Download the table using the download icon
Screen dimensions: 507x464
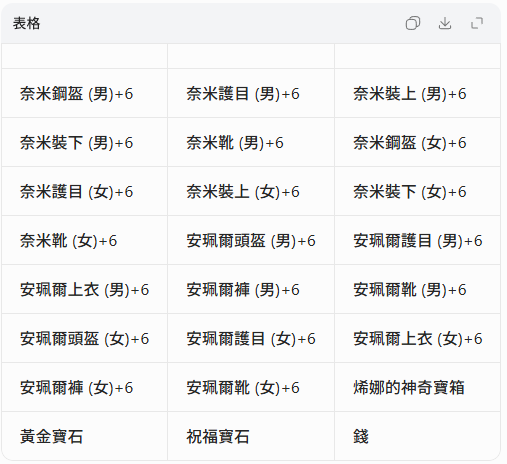click(445, 23)
